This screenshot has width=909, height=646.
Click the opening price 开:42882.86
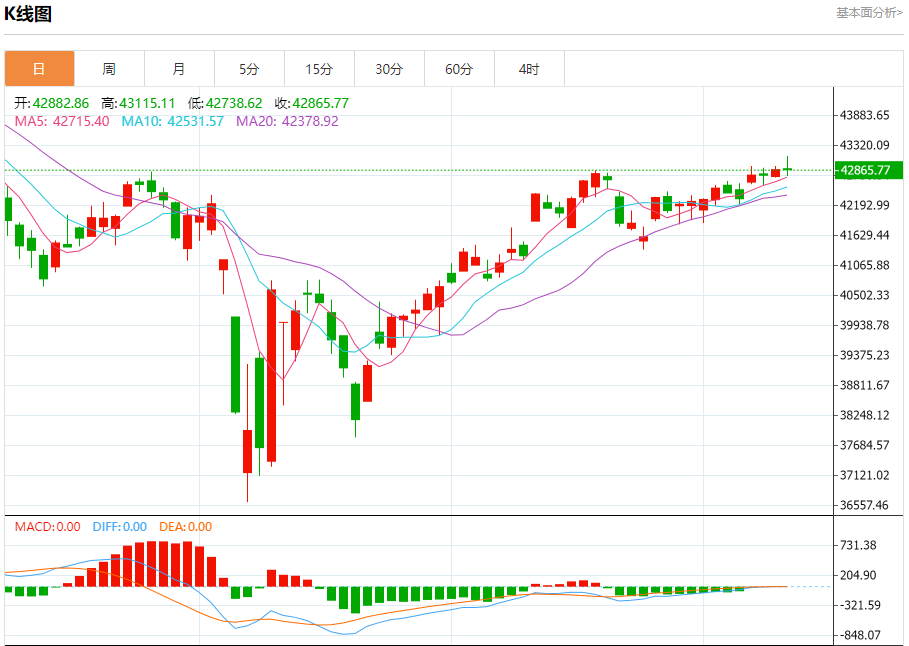(52, 103)
